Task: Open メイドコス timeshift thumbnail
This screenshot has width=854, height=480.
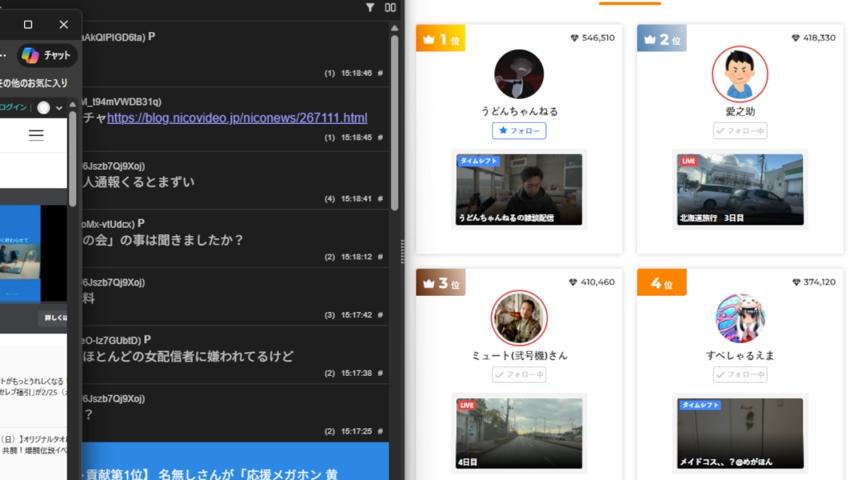Action: [740, 433]
